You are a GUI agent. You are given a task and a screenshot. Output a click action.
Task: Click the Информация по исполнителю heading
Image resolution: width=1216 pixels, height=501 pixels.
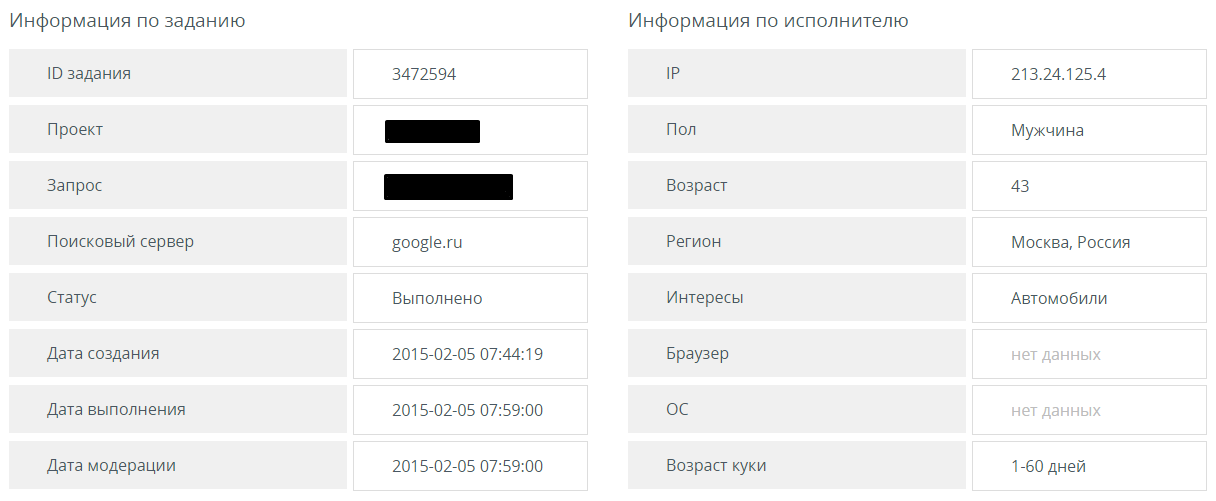768,21
